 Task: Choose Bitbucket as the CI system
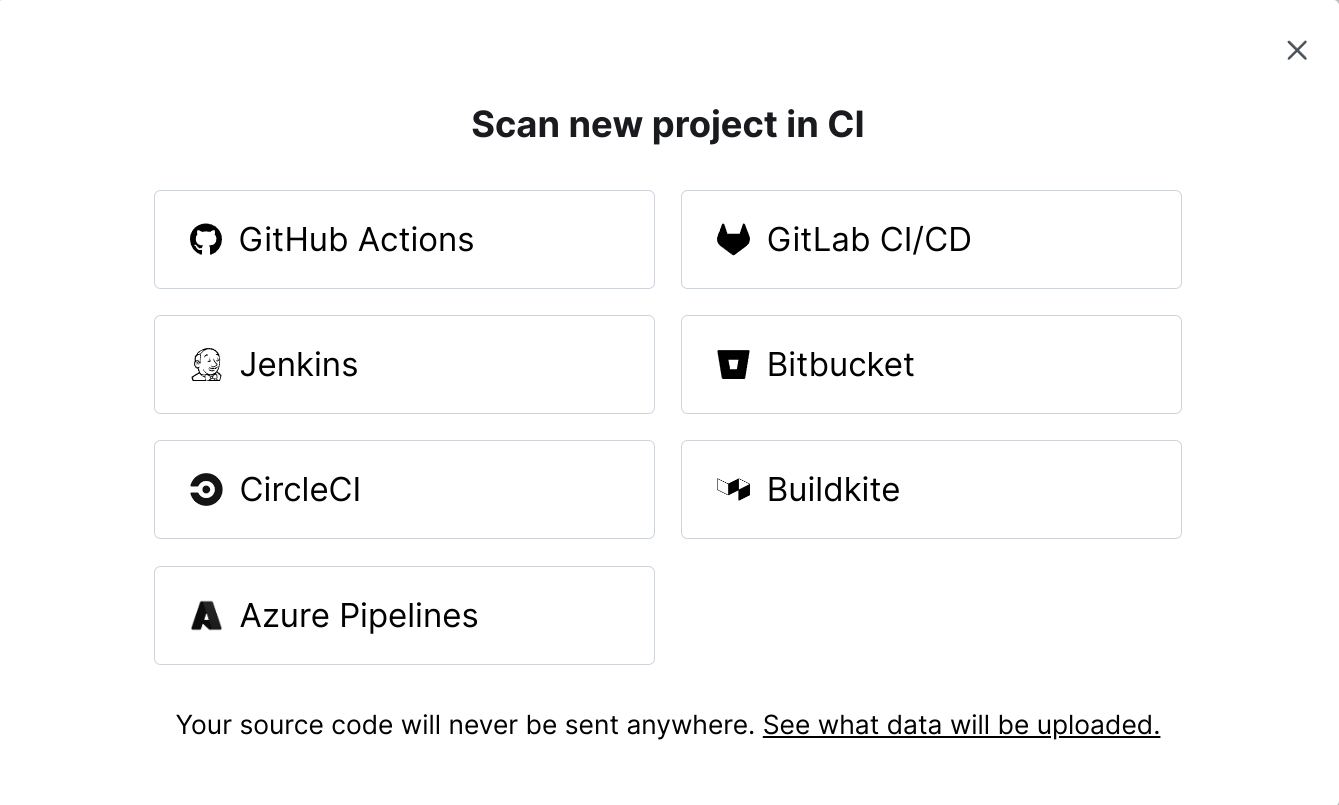(931, 364)
